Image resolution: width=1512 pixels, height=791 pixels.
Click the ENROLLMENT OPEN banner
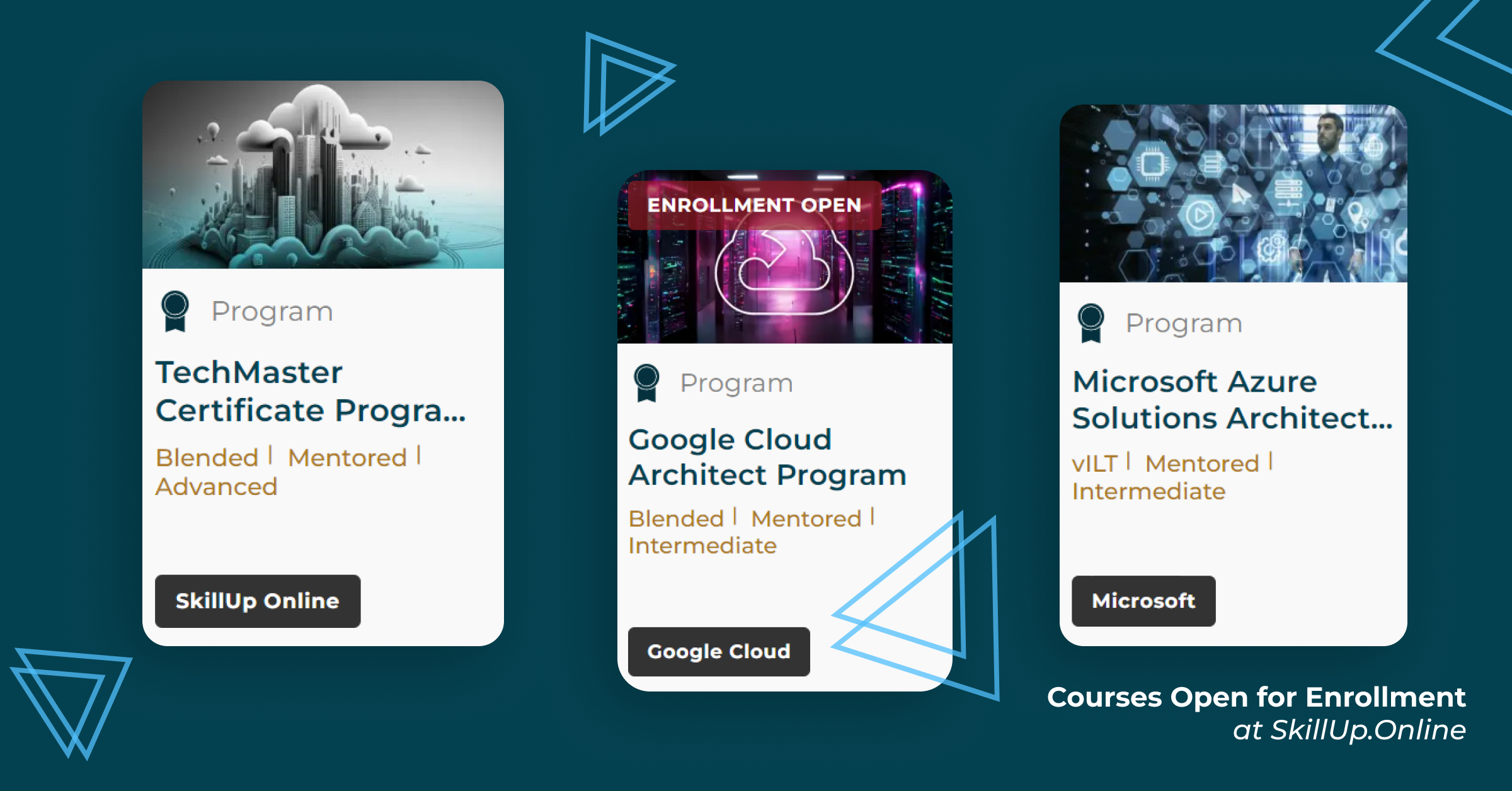click(x=755, y=205)
